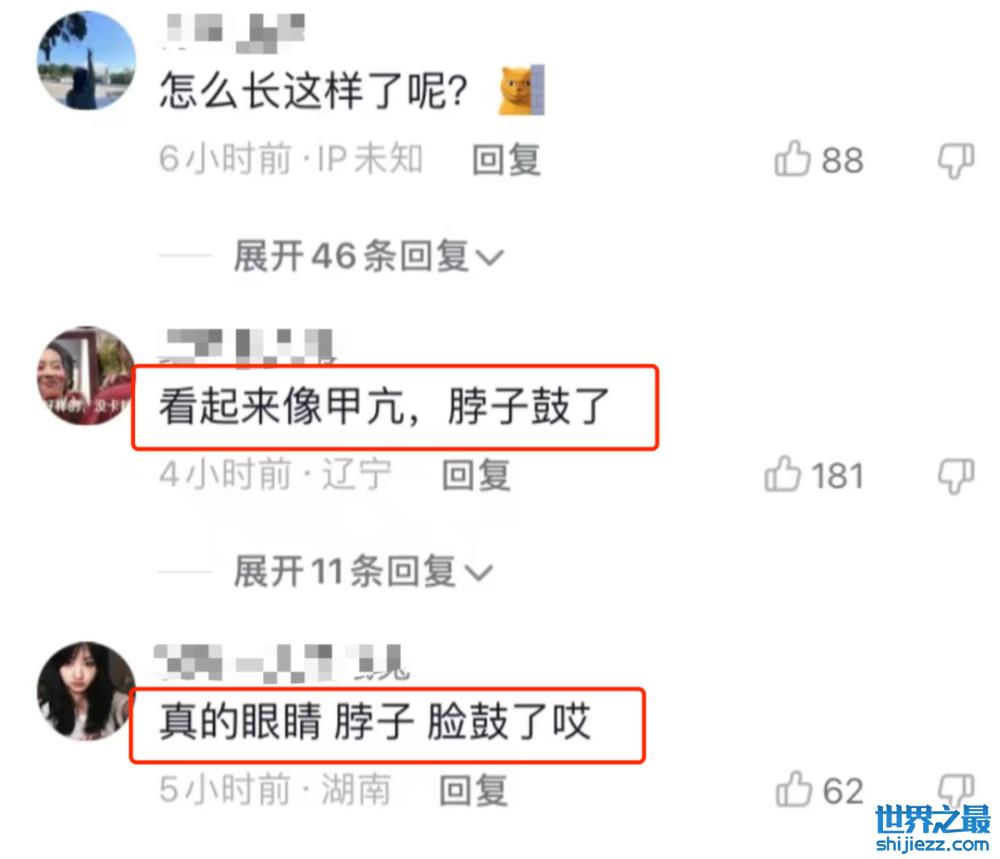Dislike the Hunan user's comment
This screenshot has height=859, width=1000.
tap(955, 789)
